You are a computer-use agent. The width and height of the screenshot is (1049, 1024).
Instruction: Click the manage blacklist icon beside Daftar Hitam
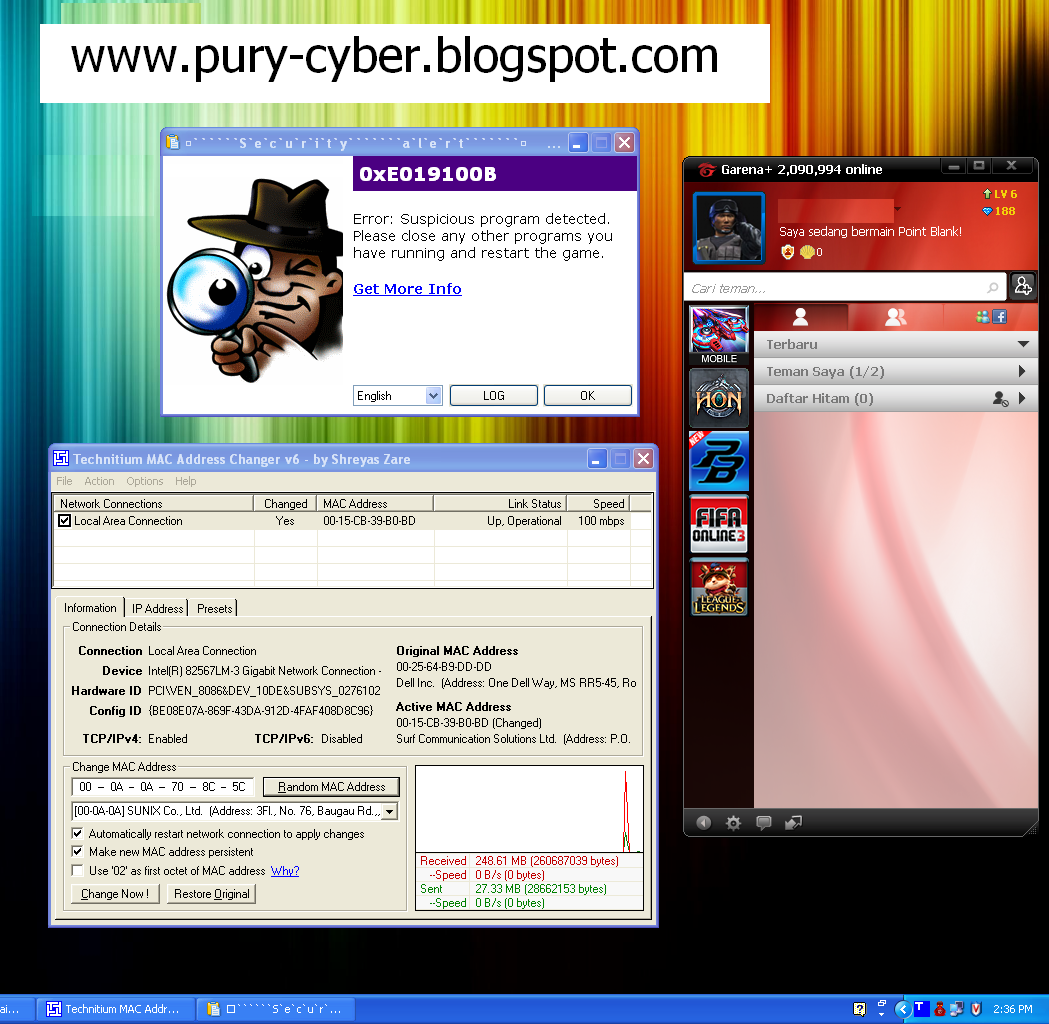tap(1000, 399)
